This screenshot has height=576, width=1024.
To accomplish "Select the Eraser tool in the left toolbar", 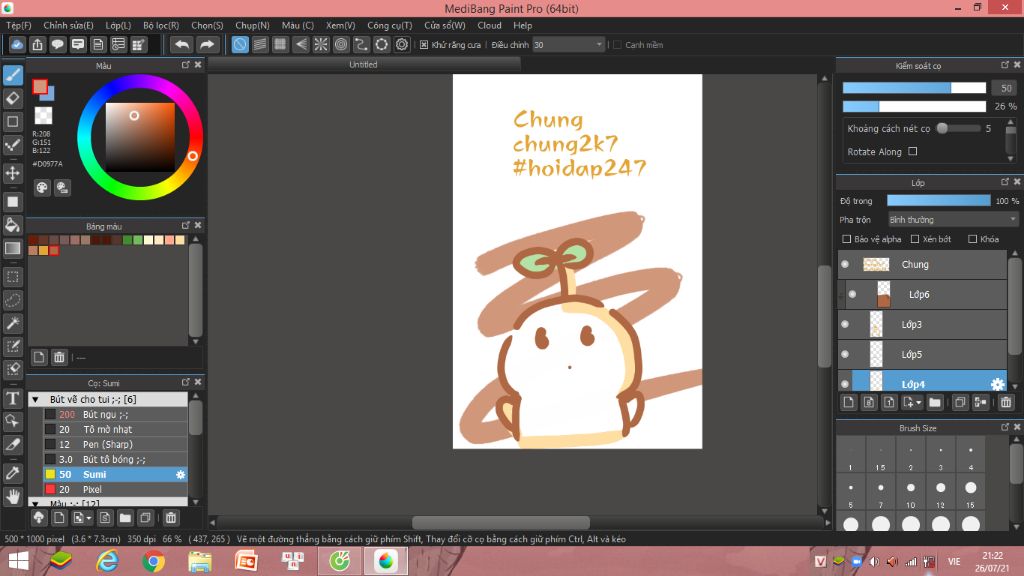I will pos(13,98).
